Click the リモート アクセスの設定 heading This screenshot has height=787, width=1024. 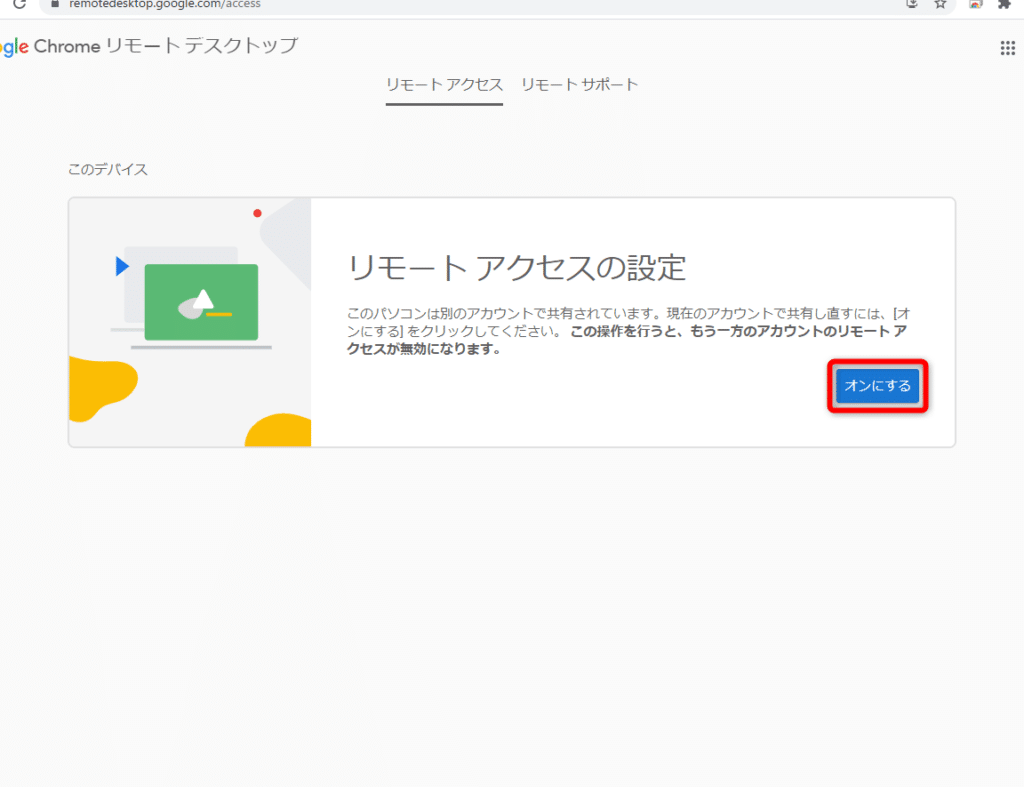(516, 268)
